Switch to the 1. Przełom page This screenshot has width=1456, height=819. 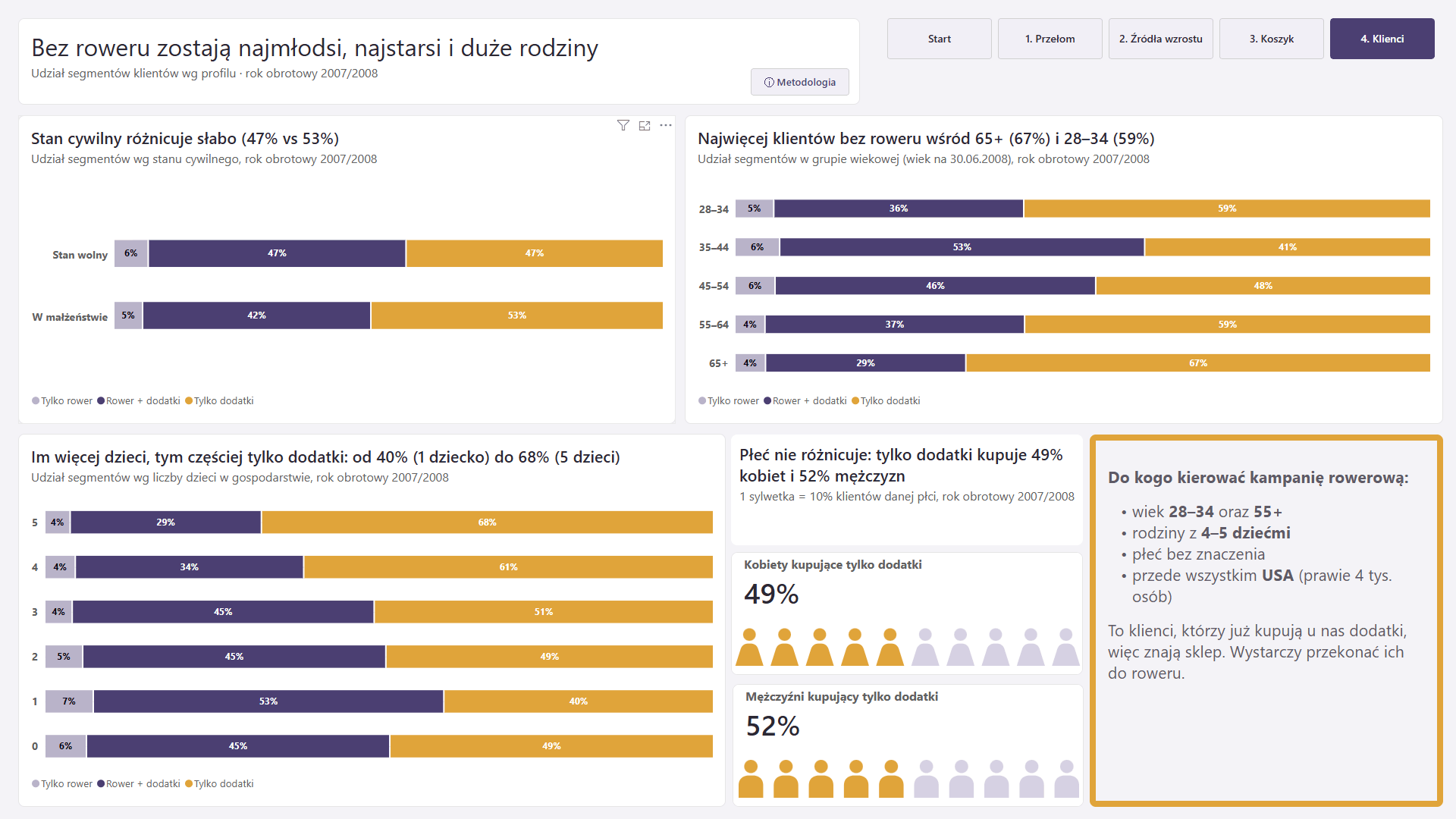(x=1050, y=39)
